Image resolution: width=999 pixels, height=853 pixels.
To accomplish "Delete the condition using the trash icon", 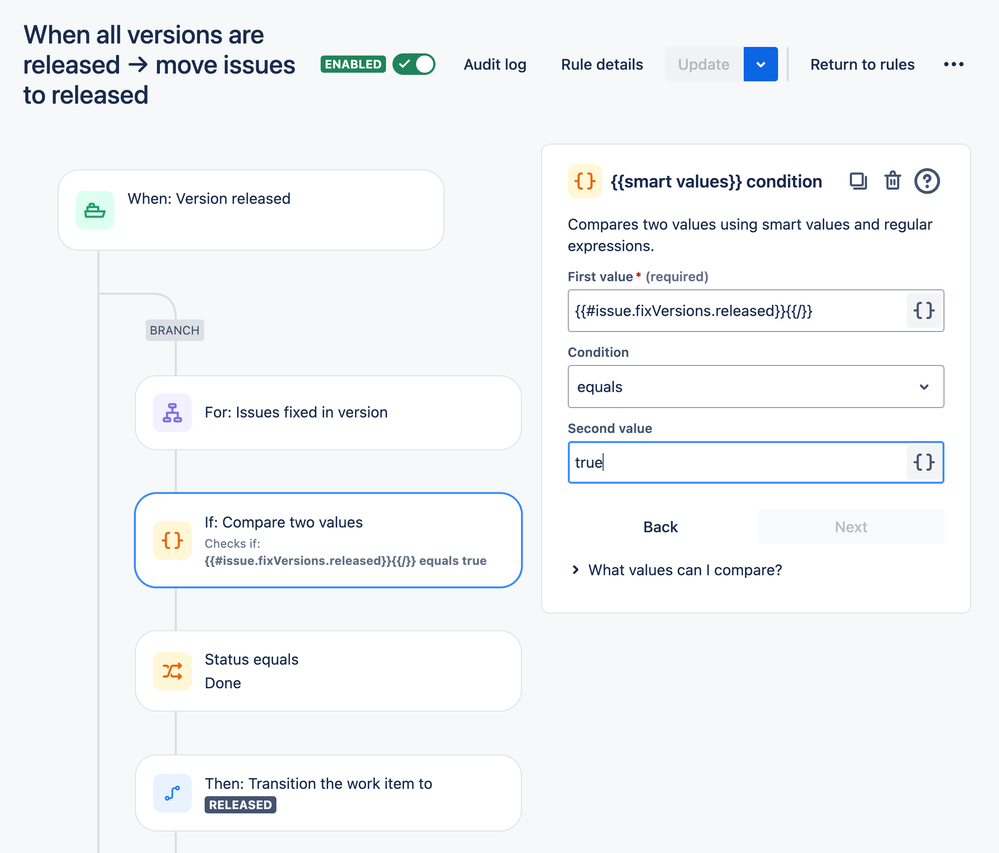I will tap(893, 181).
